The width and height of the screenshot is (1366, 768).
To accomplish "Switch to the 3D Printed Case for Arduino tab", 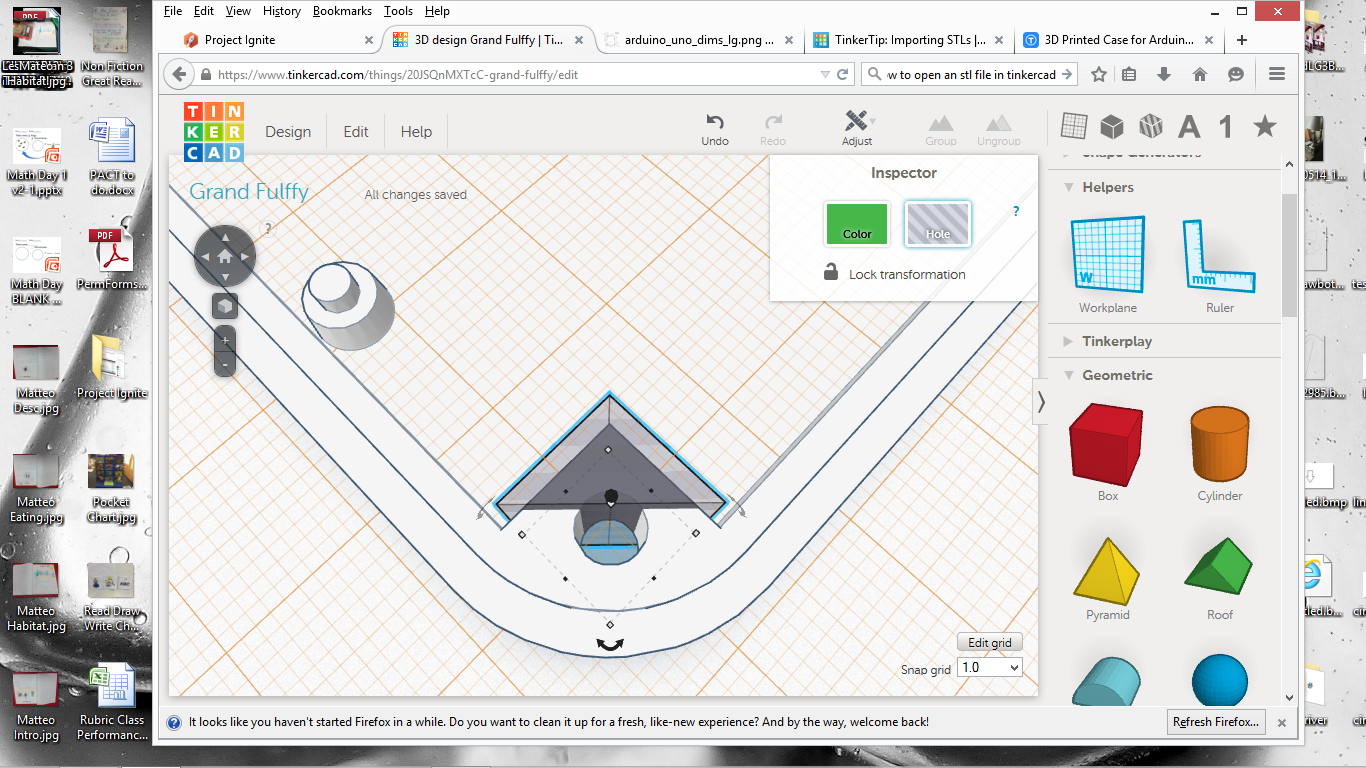I will coord(1118,40).
